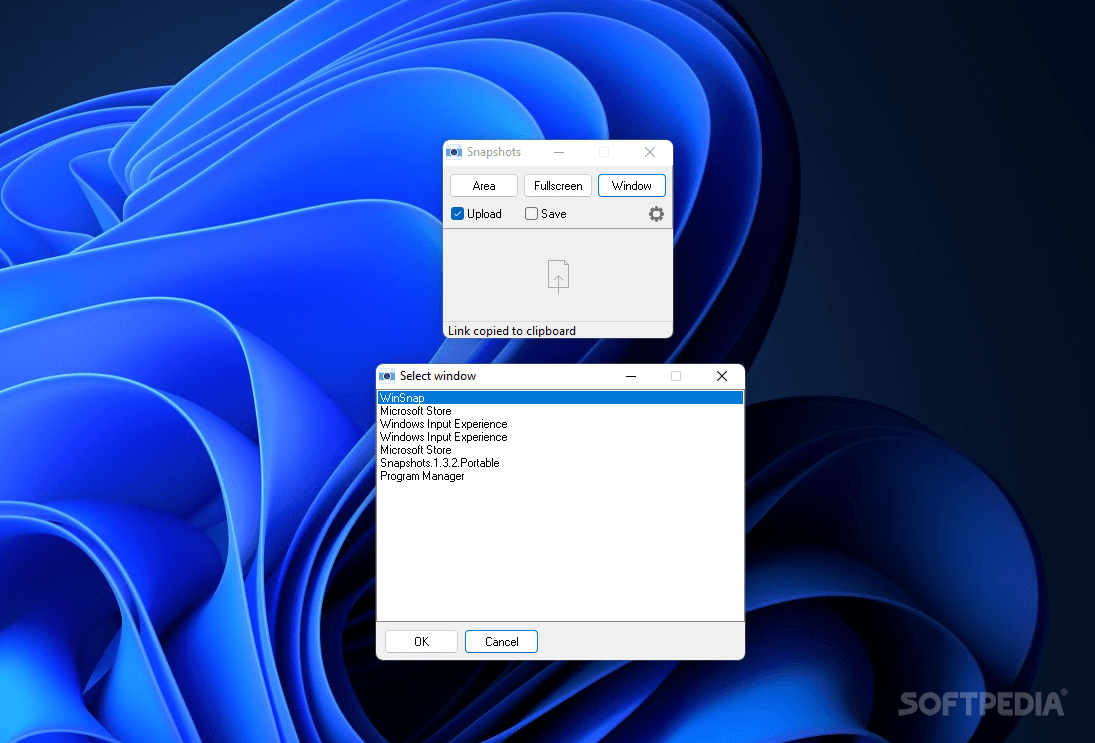The image size is (1095, 743).
Task: Take a Fullscreen capture
Action: [558, 186]
